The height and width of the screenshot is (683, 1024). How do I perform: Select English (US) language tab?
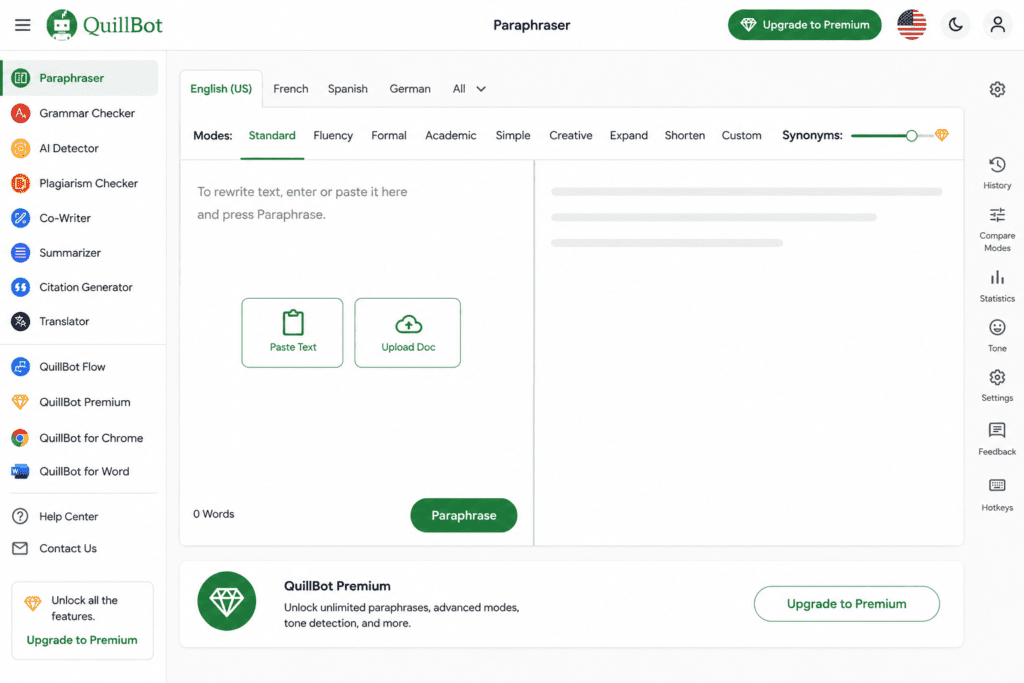tap(221, 89)
